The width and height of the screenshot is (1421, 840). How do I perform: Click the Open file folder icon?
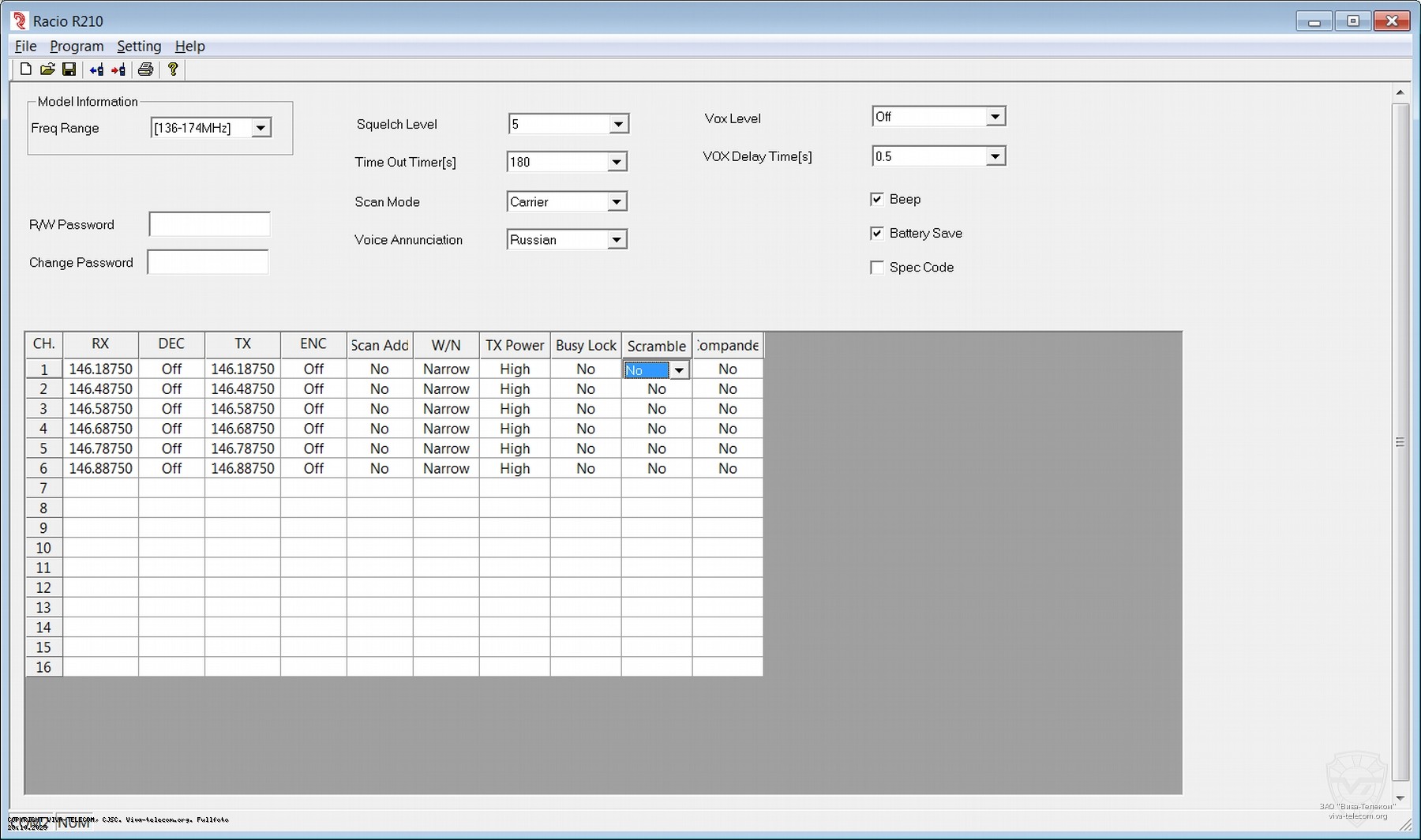47,69
